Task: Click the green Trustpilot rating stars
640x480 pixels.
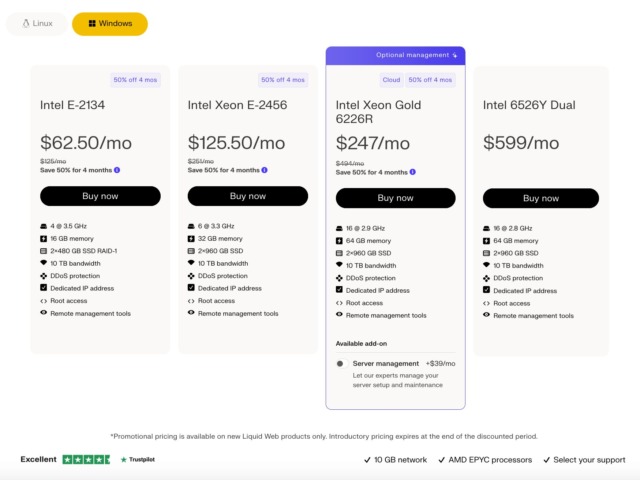Action: (x=86, y=460)
